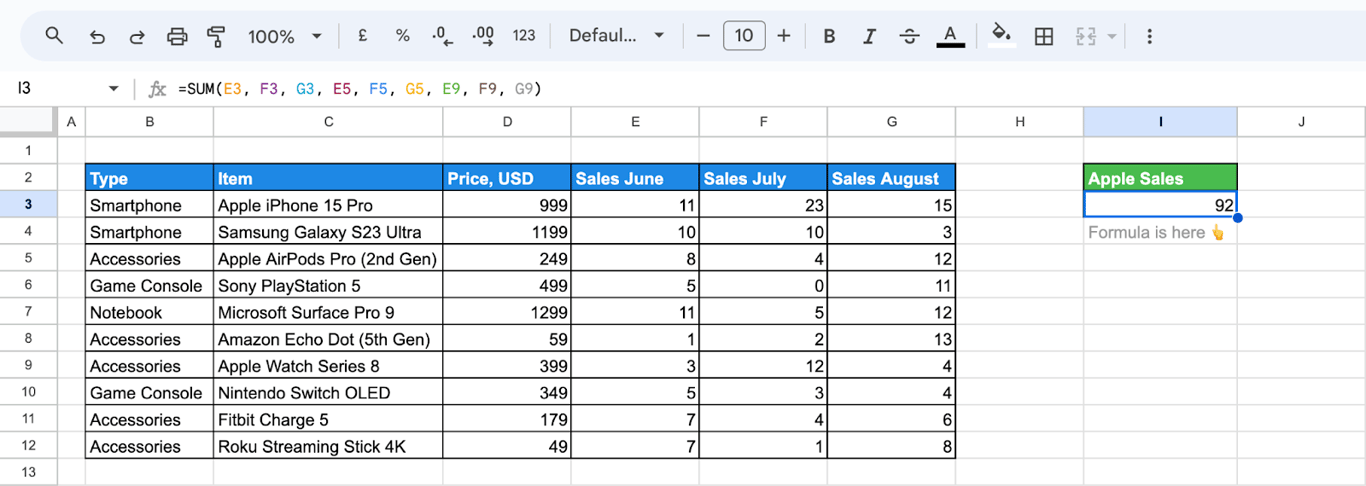Select the Samsung Galaxy S23 Ultra cell
The image size is (1366, 486).
click(328, 232)
